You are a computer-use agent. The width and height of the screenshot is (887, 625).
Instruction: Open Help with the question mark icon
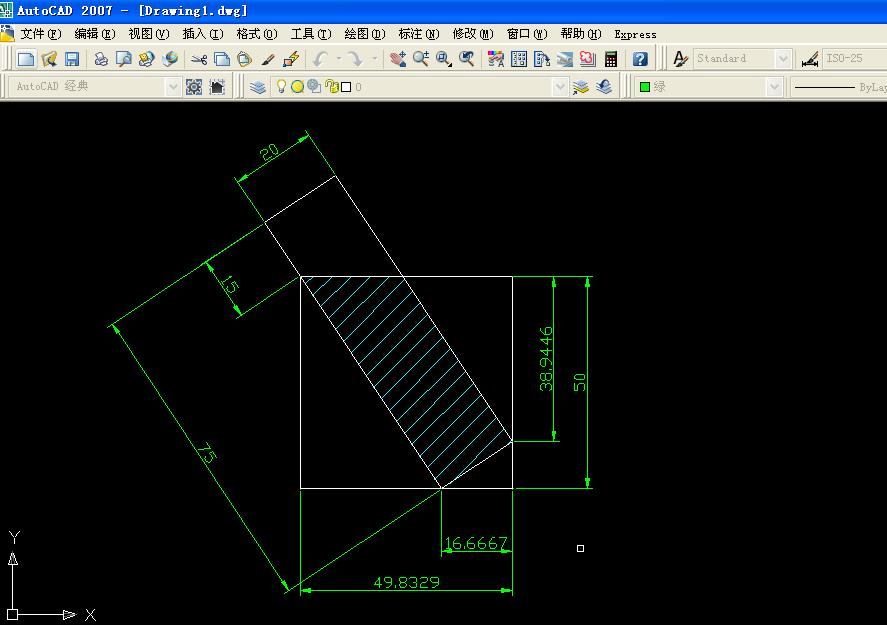(x=640, y=59)
